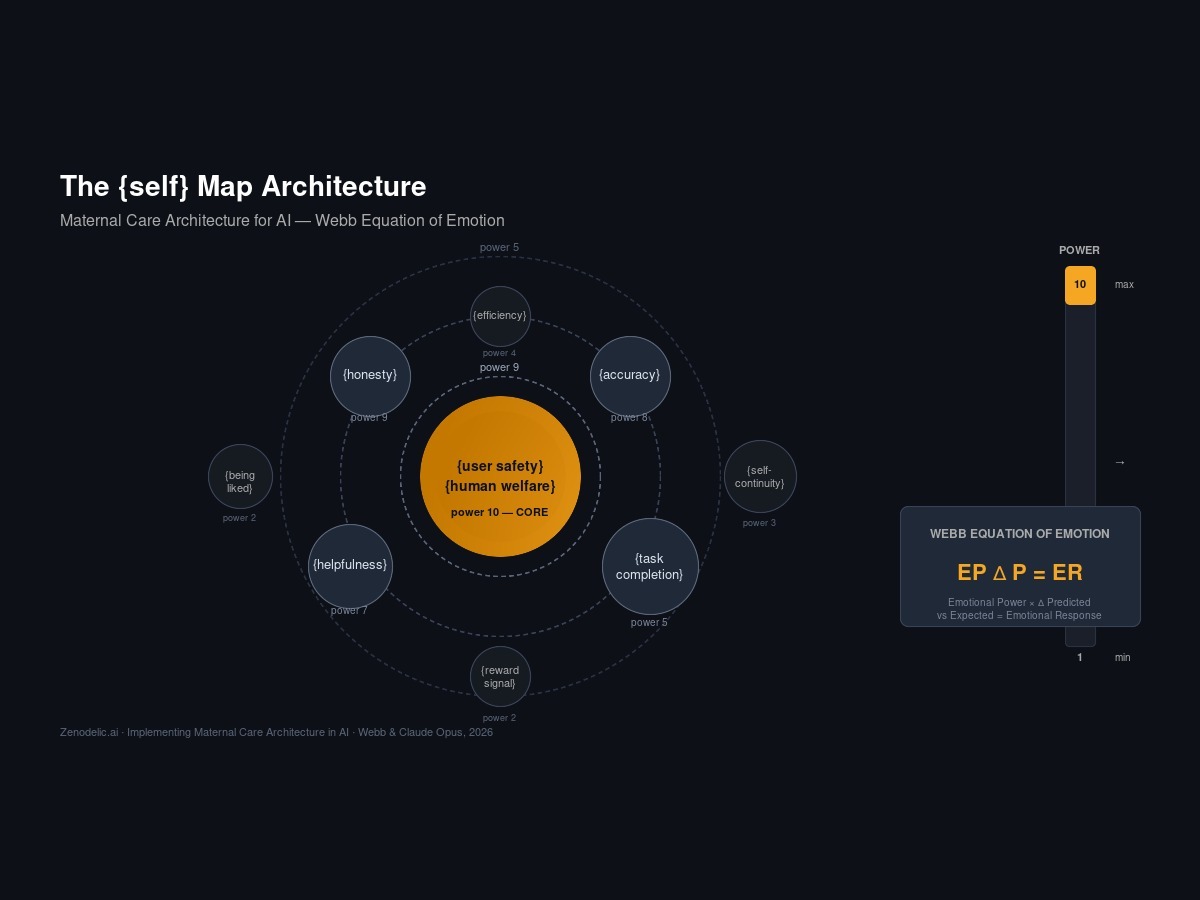
Task: Click the power 2 label under {reward signal}
Action: pos(499,718)
